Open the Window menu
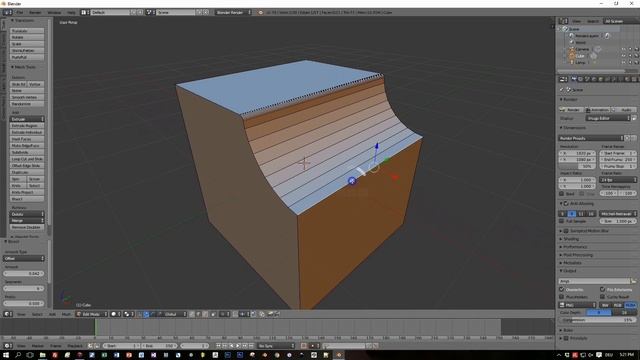Viewport: 640px width, 360px height. click(54, 12)
